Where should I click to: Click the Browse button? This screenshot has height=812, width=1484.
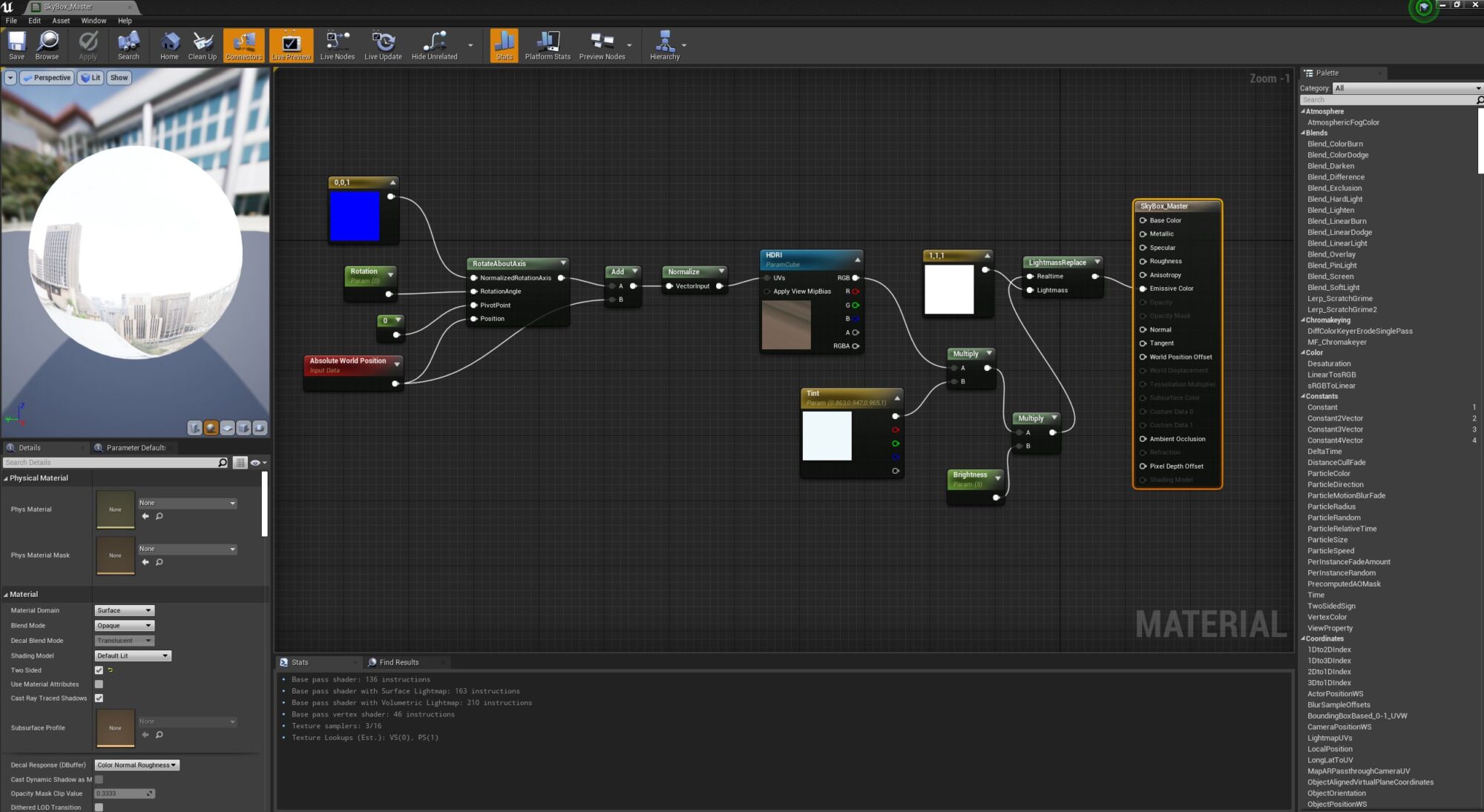[47, 45]
